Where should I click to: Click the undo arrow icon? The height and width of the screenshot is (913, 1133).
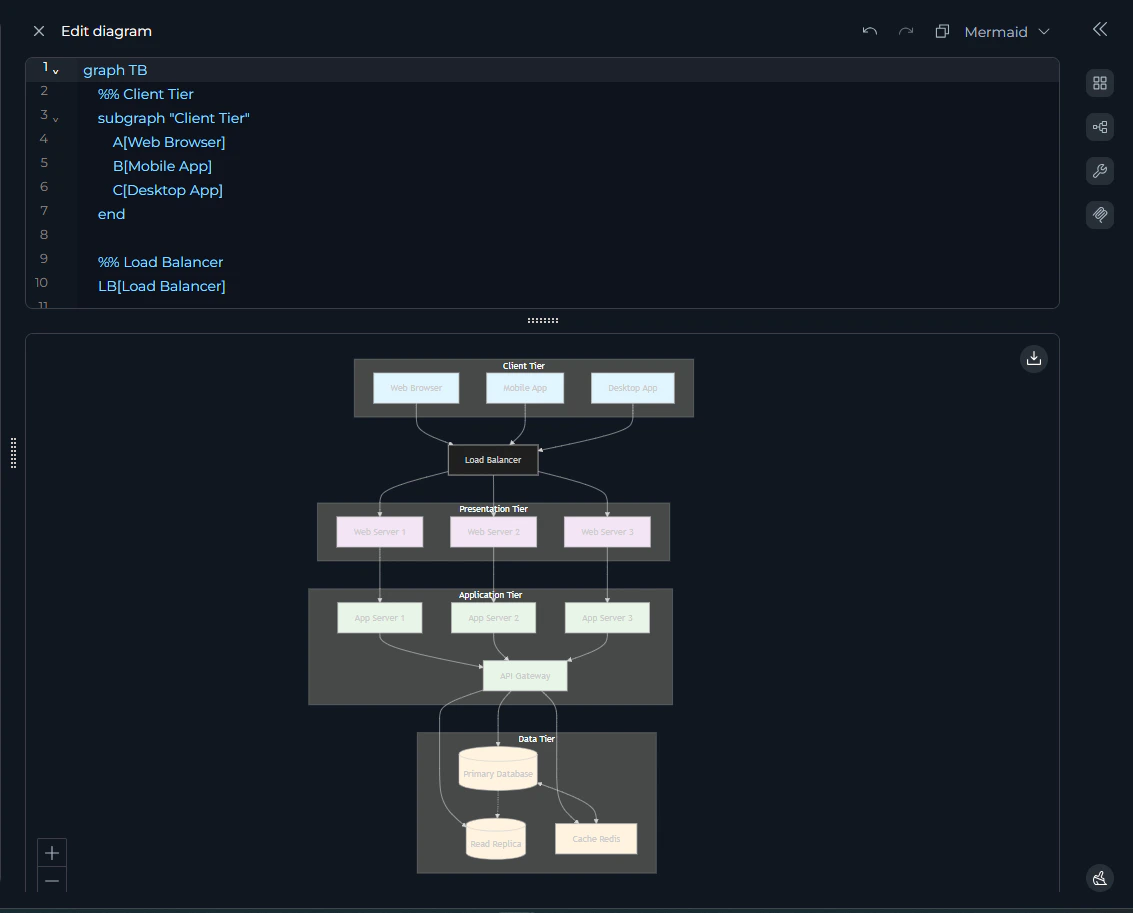click(870, 31)
